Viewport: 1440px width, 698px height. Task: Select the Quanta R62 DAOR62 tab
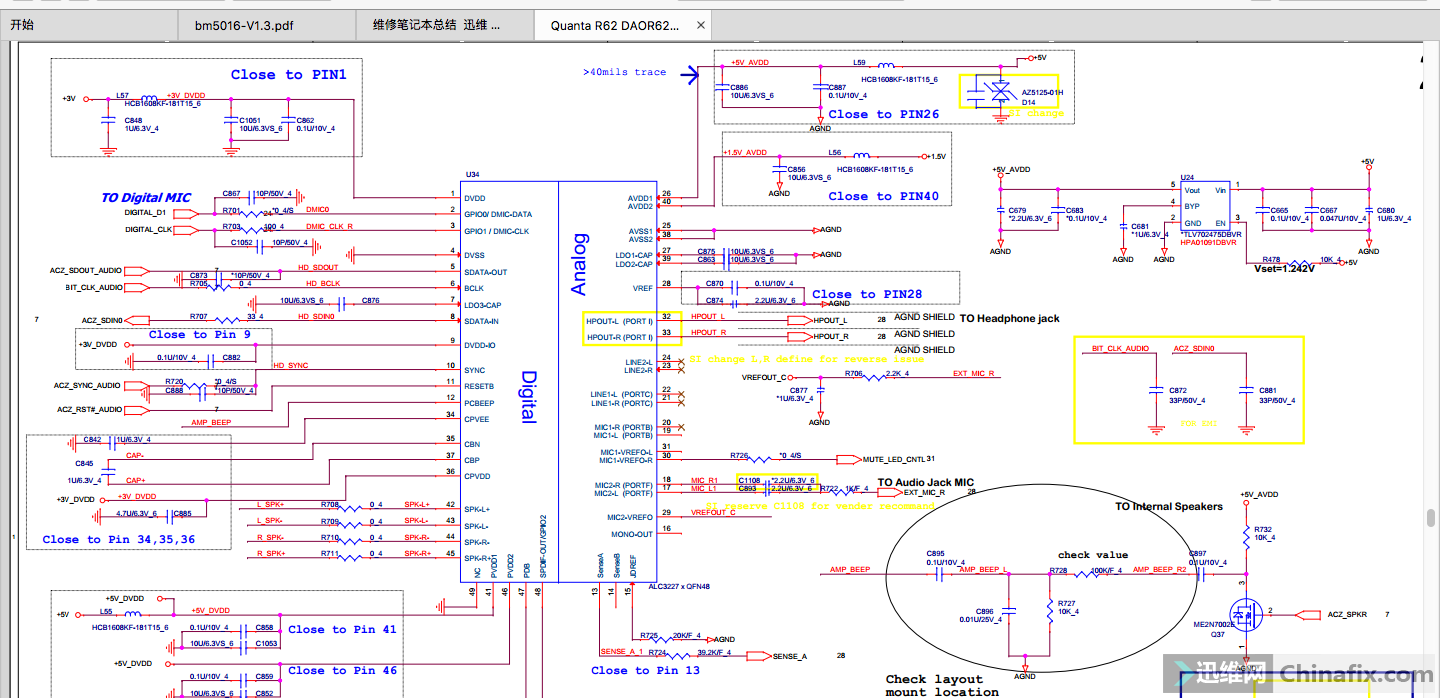614,25
